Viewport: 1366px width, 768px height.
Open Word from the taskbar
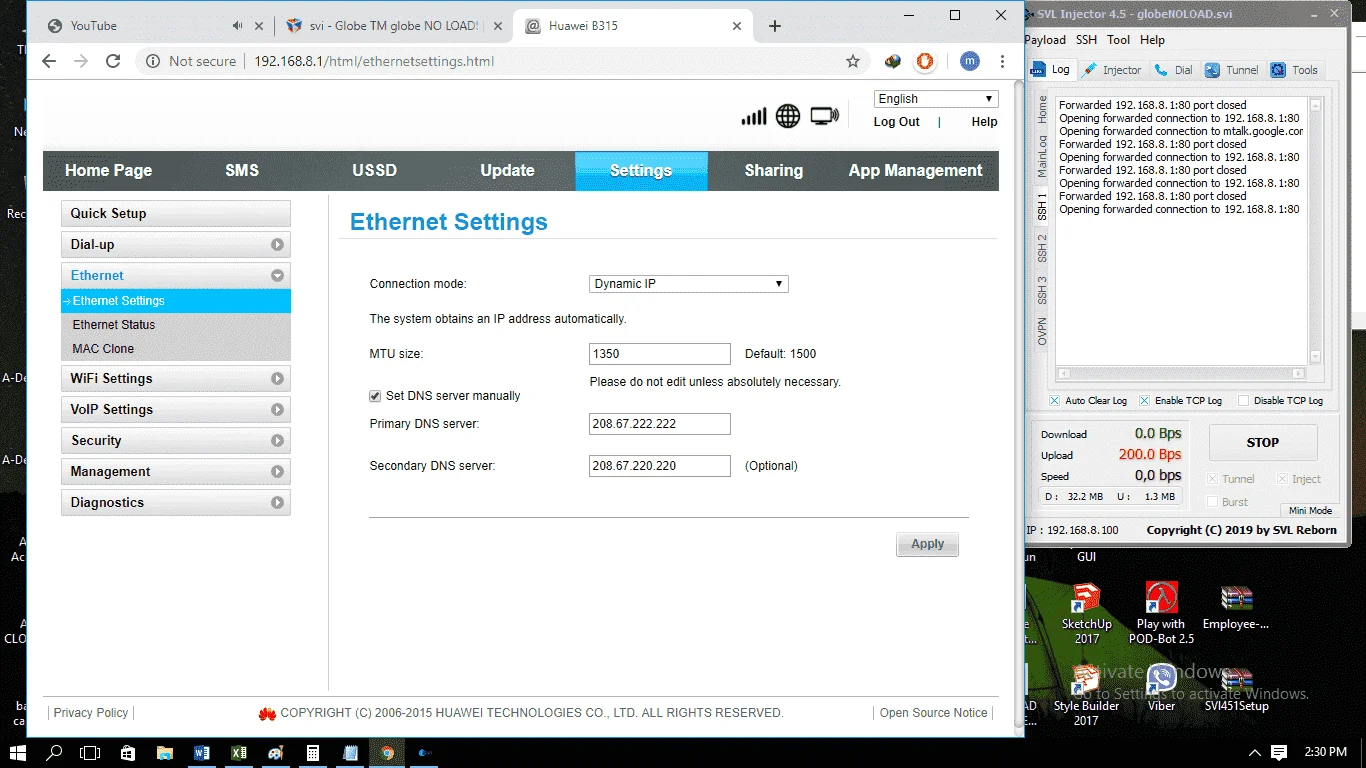coord(201,753)
